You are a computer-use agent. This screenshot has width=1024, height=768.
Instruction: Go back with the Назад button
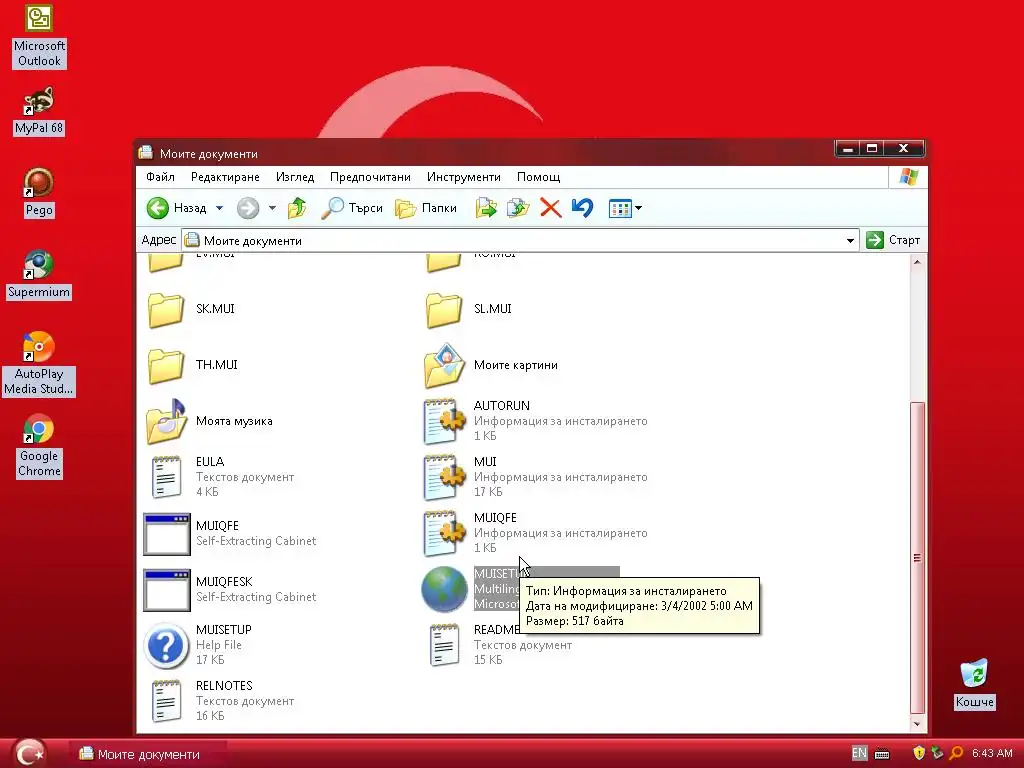point(176,208)
